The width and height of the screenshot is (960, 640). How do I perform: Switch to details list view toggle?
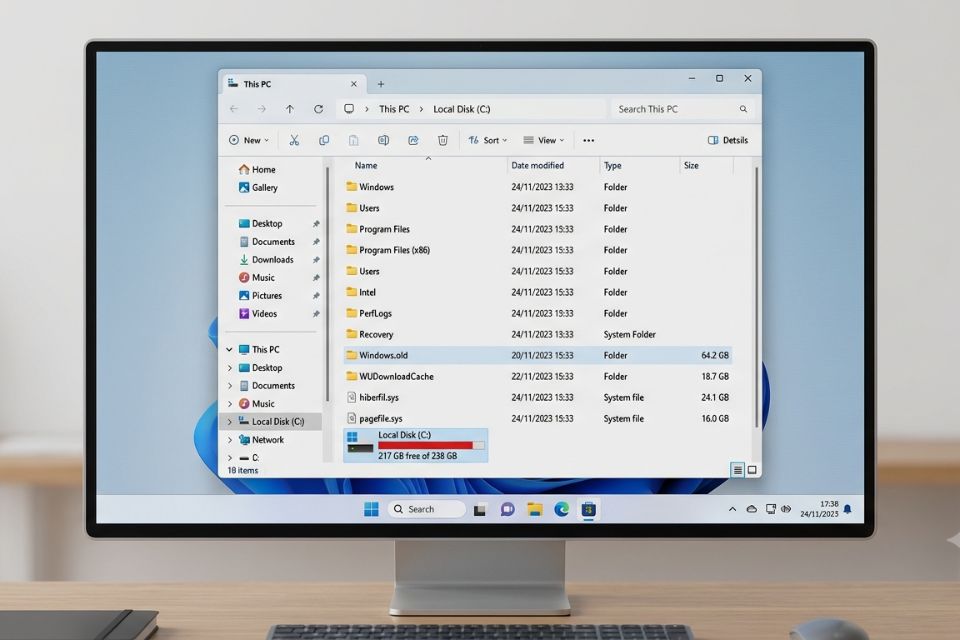click(x=738, y=470)
